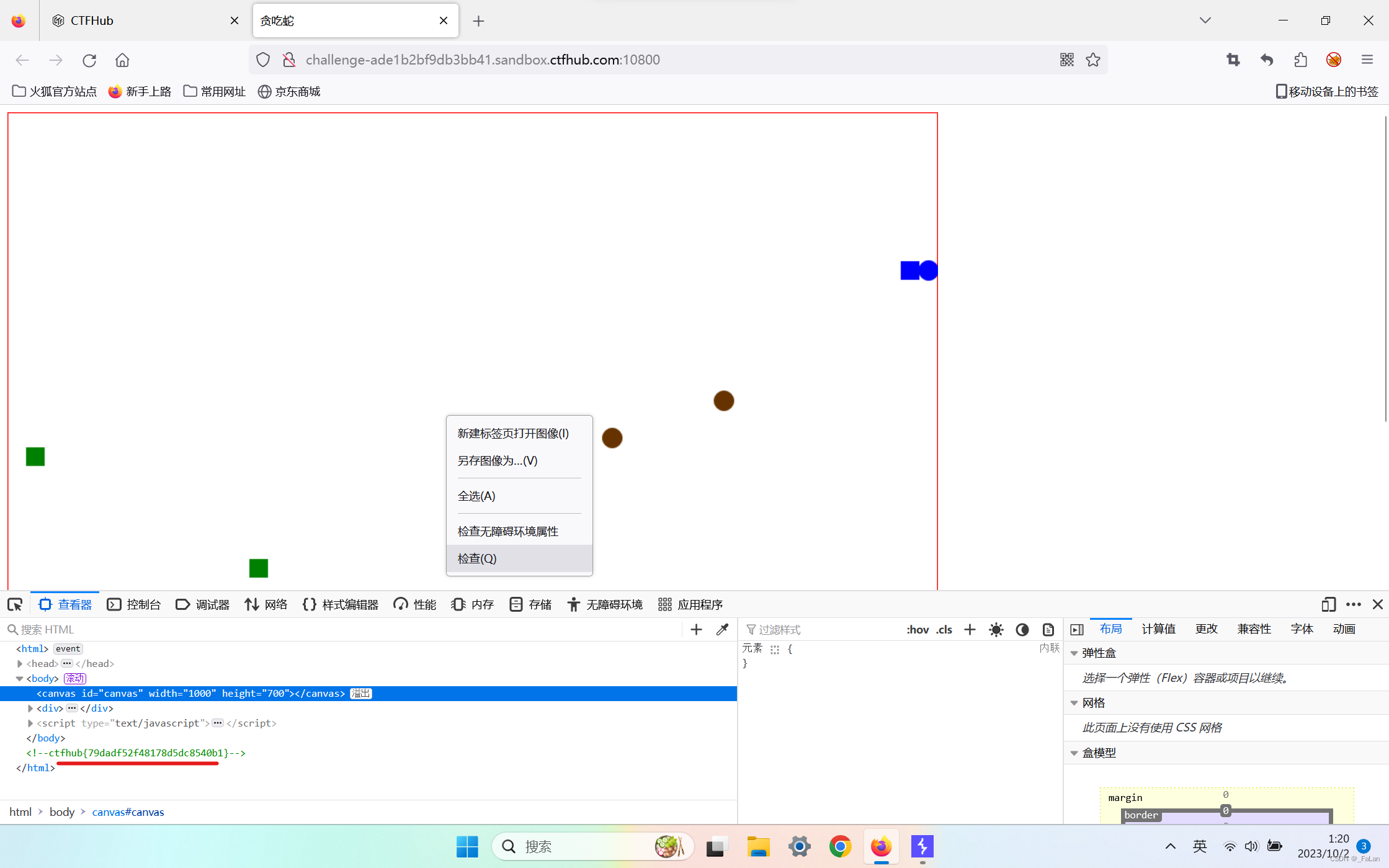Viewport: 1389px width, 868px height.
Task: Open the extensions puzzle icon
Action: [x=1300, y=60]
